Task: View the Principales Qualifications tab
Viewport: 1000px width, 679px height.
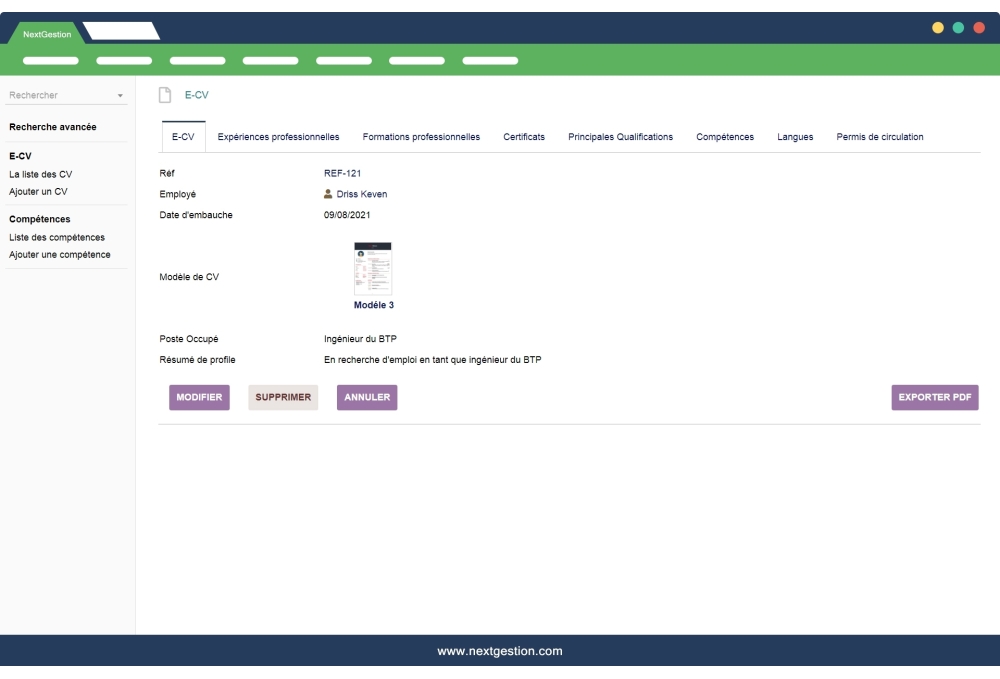Action: click(x=620, y=137)
